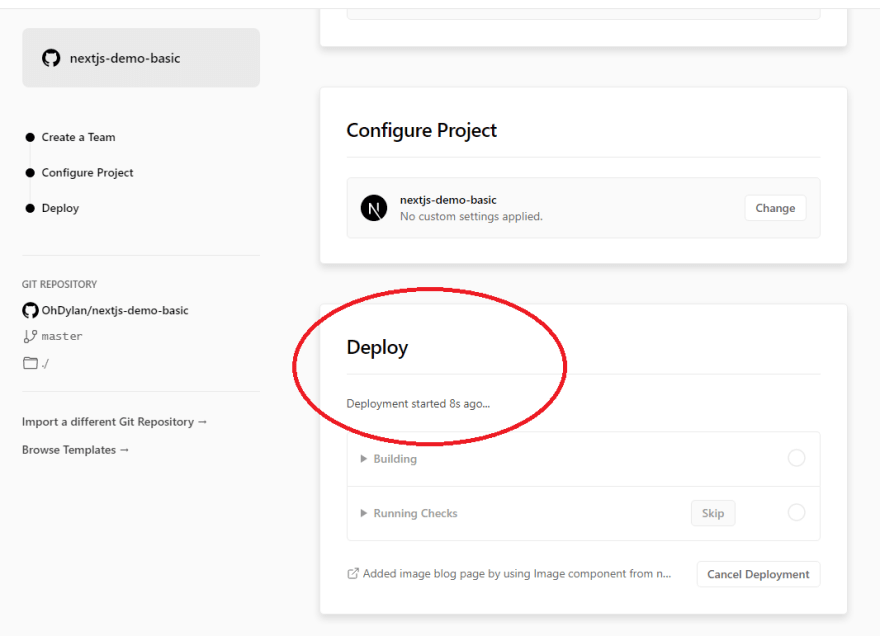Click the Next.js logo in Configure Project
Image resolution: width=880 pixels, height=636 pixels.
point(374,208)
